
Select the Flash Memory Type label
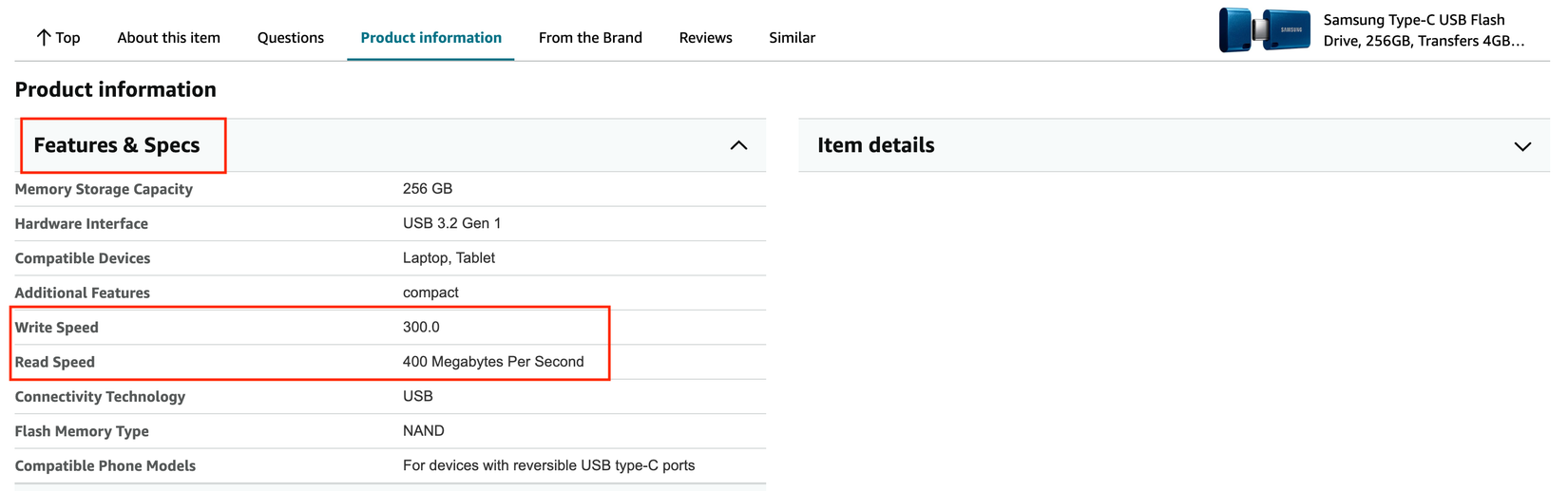click(82, 431)
